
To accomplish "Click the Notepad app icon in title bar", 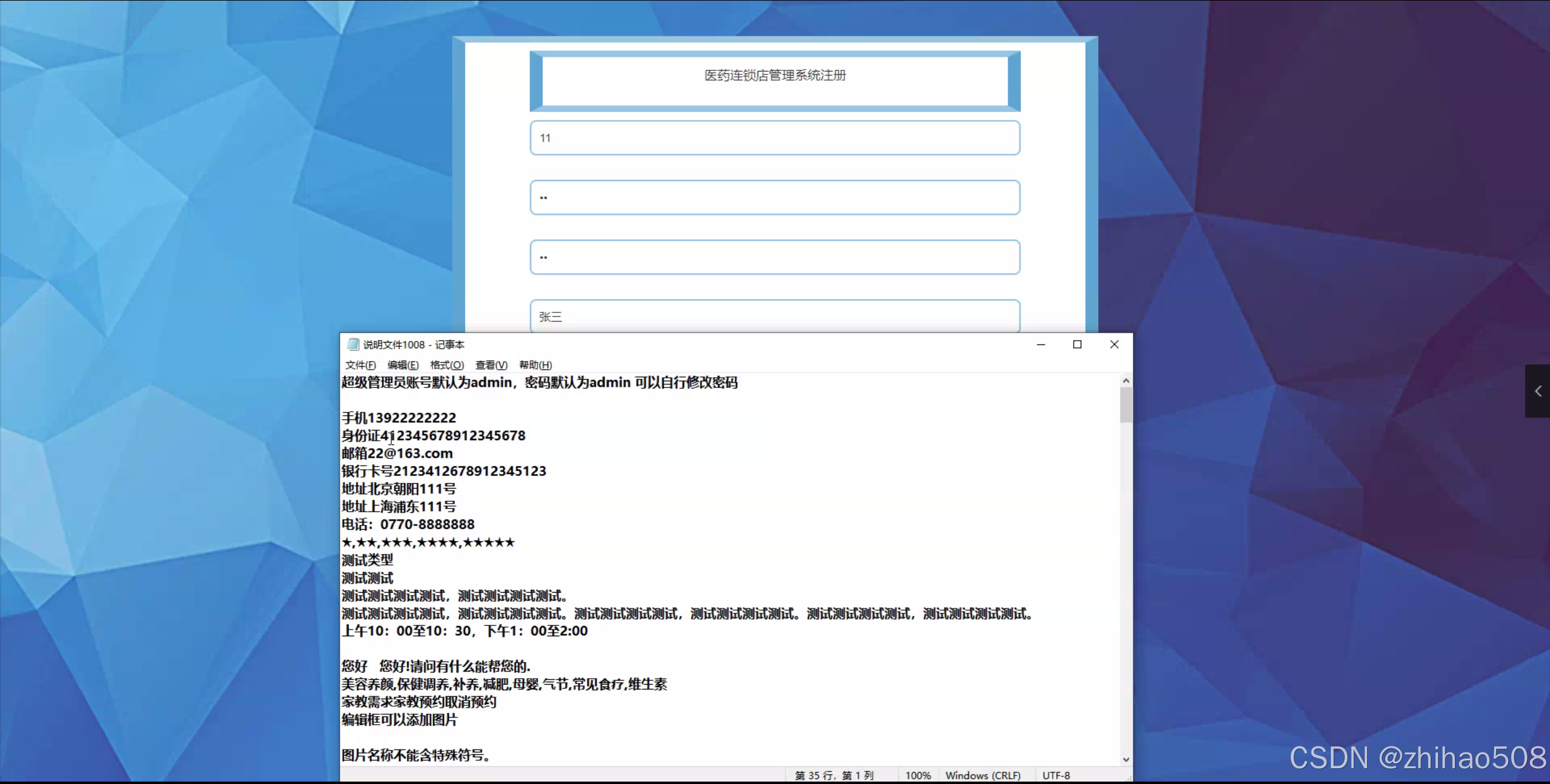I will (353, 344).
